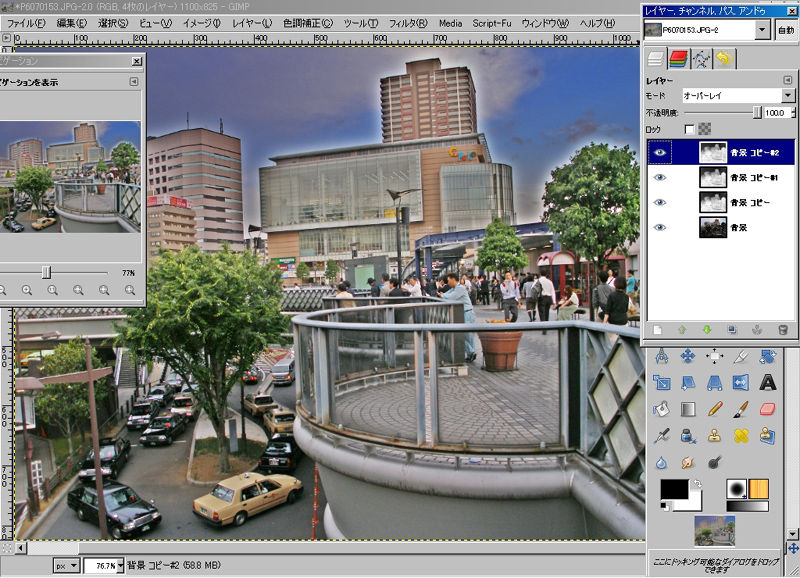Open the Script-Fu menu
The width and height of the screenshot is (800, 578).
[491, 23]
